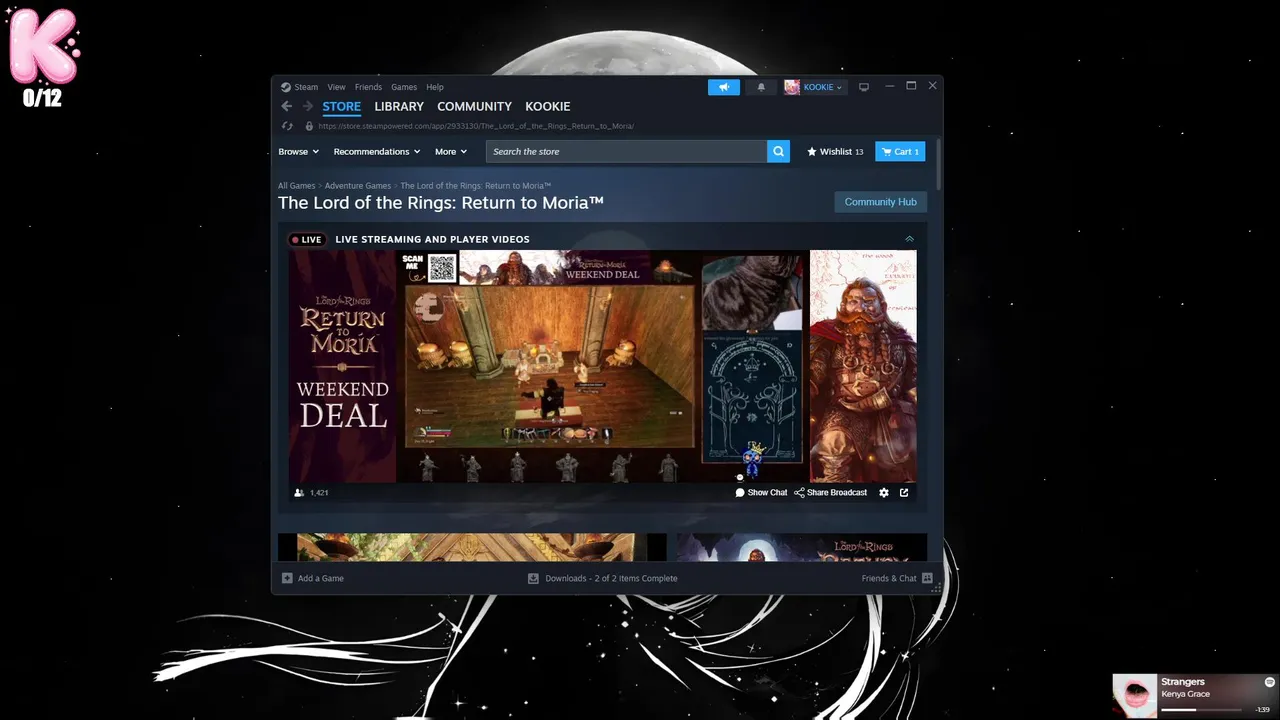This screenshot has width=1280, height=720.
Task: Click the 1,421 viewer count text
Action: (x=319, y=493)
